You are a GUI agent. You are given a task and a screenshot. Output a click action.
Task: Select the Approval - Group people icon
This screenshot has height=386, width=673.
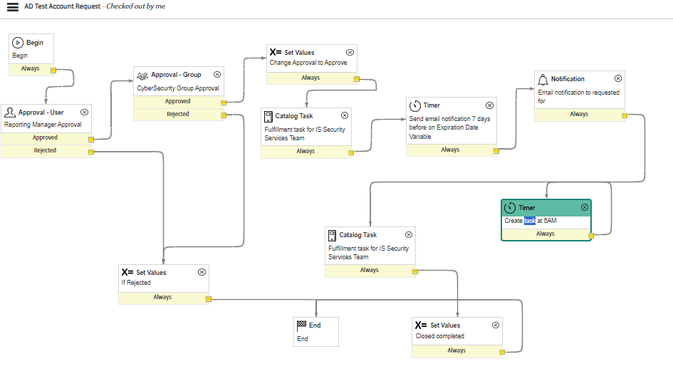coord(142,75)
